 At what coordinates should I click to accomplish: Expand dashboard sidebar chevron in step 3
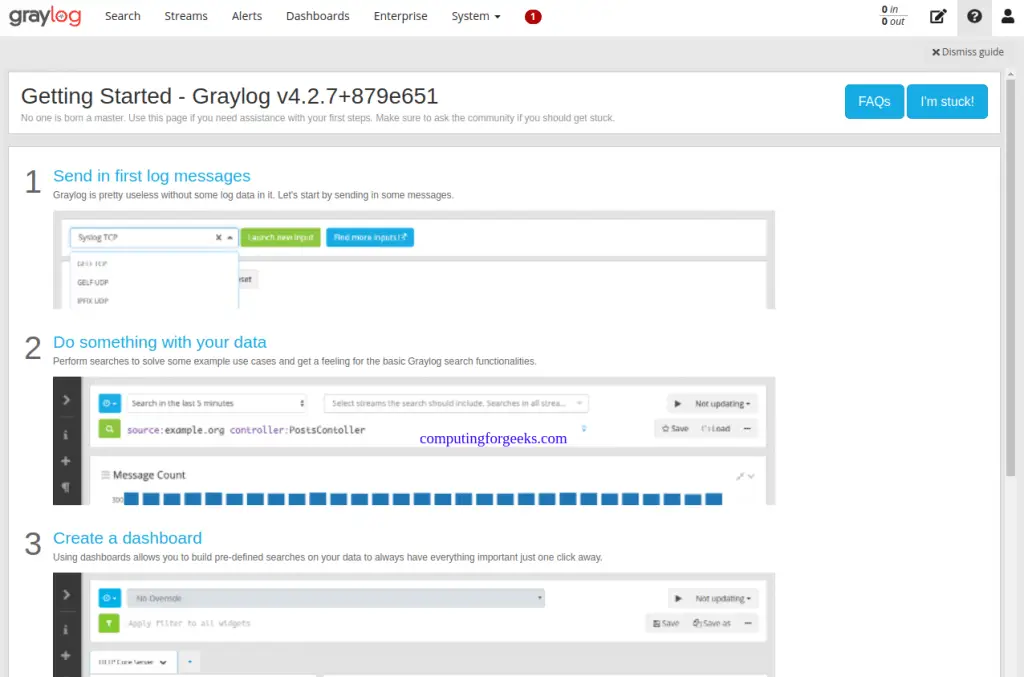[66, 595]
